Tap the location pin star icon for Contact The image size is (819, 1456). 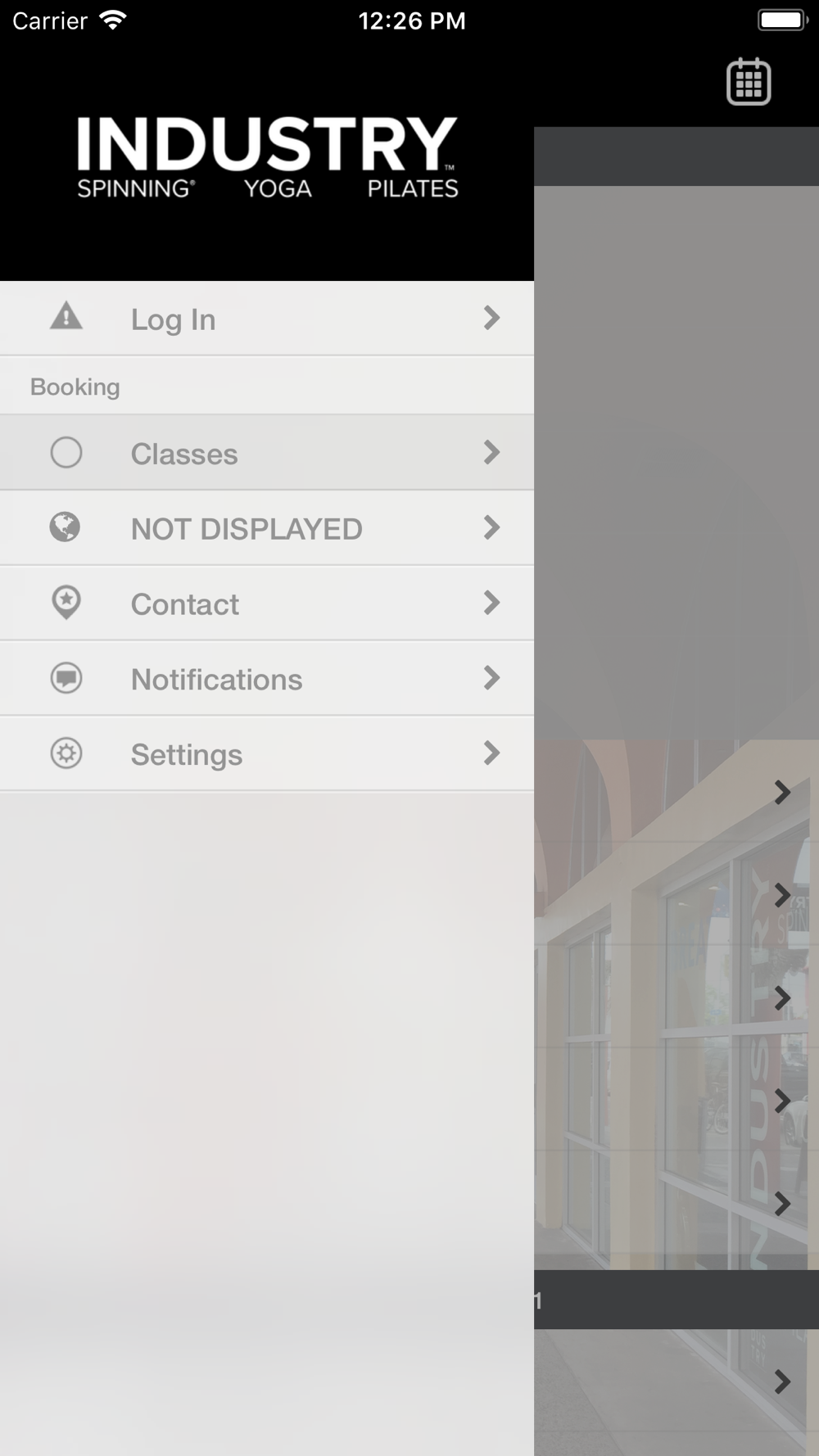66,603
